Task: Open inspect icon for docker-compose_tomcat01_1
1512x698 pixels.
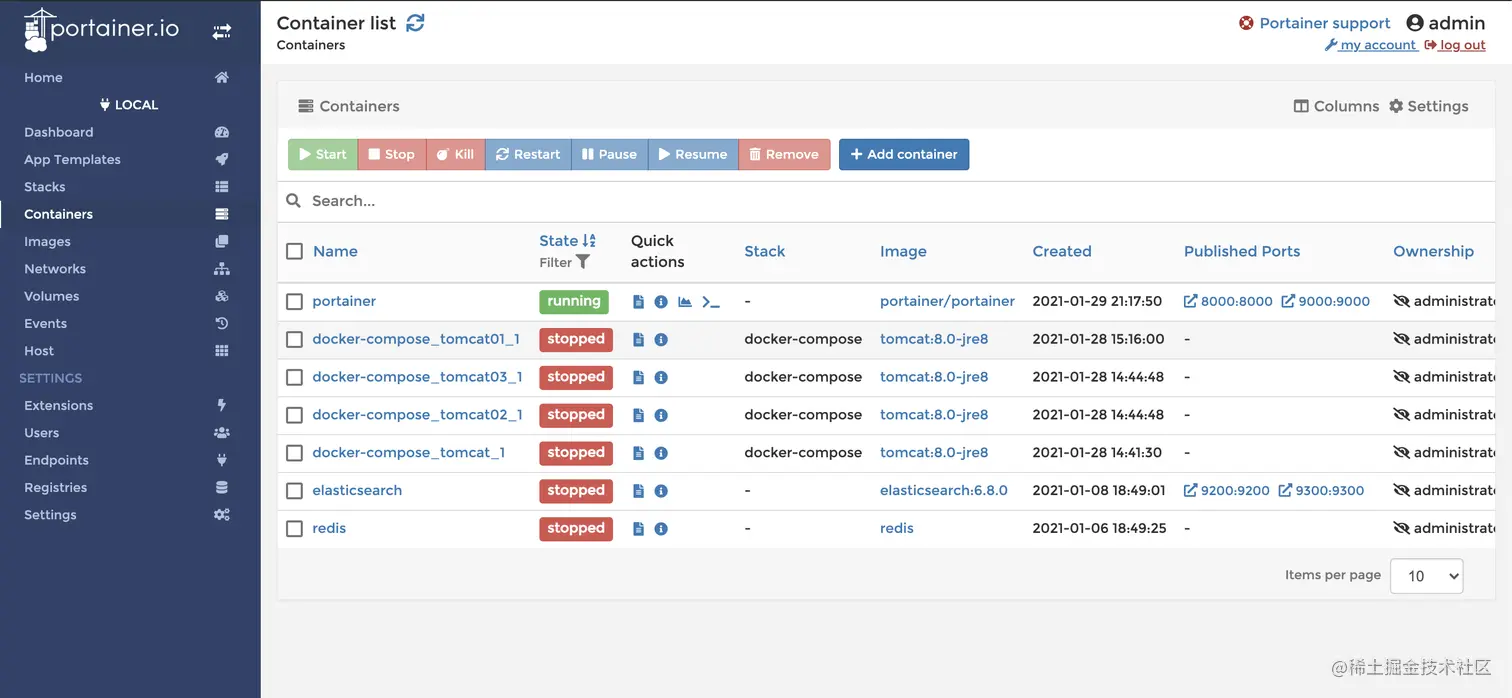Action: pyautogui.click(x=661, y=339)
